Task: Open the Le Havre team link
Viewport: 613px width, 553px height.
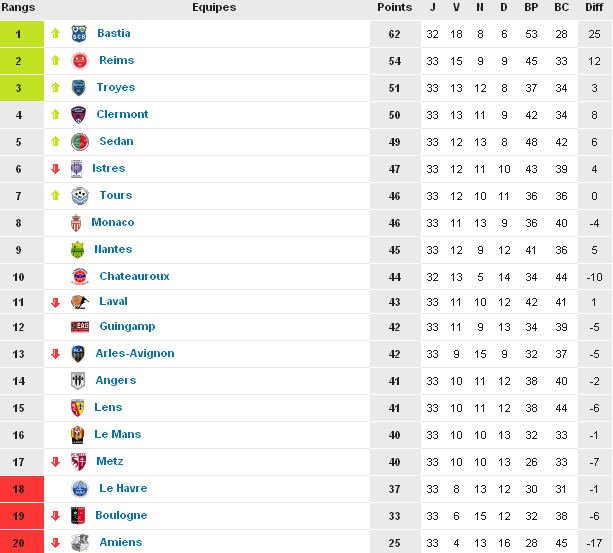Action: pos(123,489)
